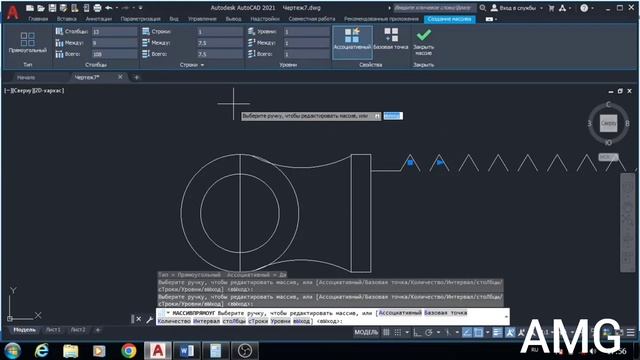Viewport: 640px width, 360px height.
Task: Click the help question mark icon
Action: point(584,8)
